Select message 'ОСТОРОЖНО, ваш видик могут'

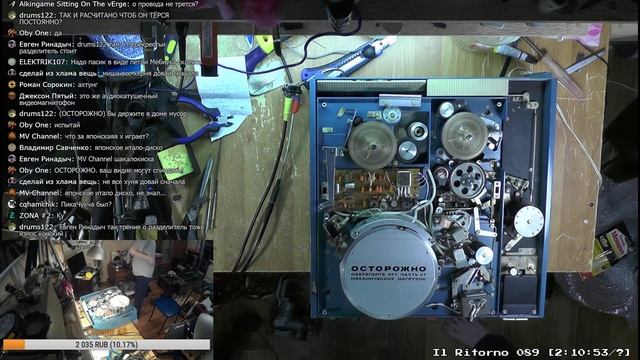(118, 170)
